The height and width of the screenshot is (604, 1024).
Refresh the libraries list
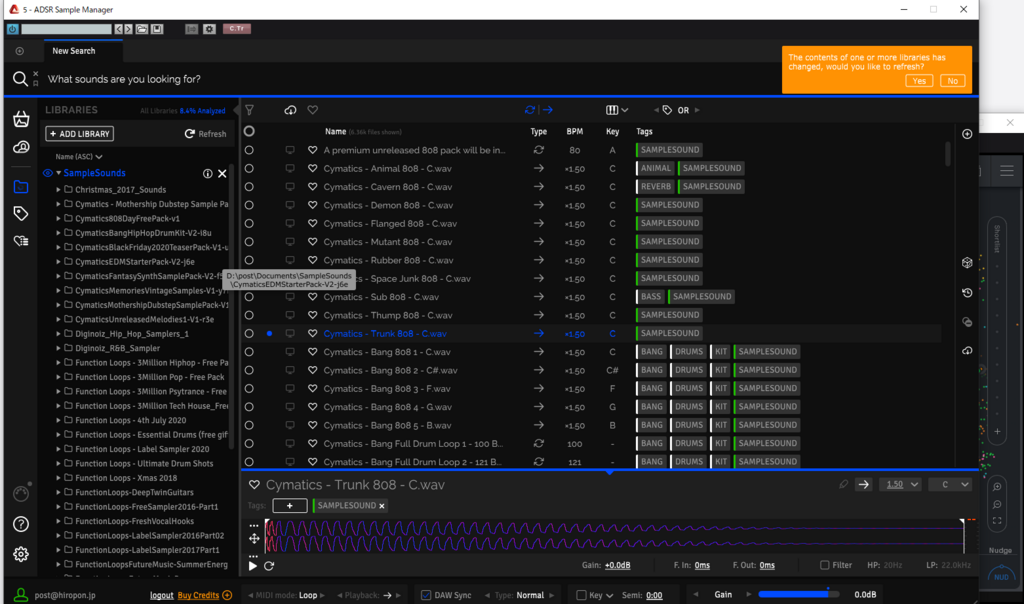(x=206, y=134)
